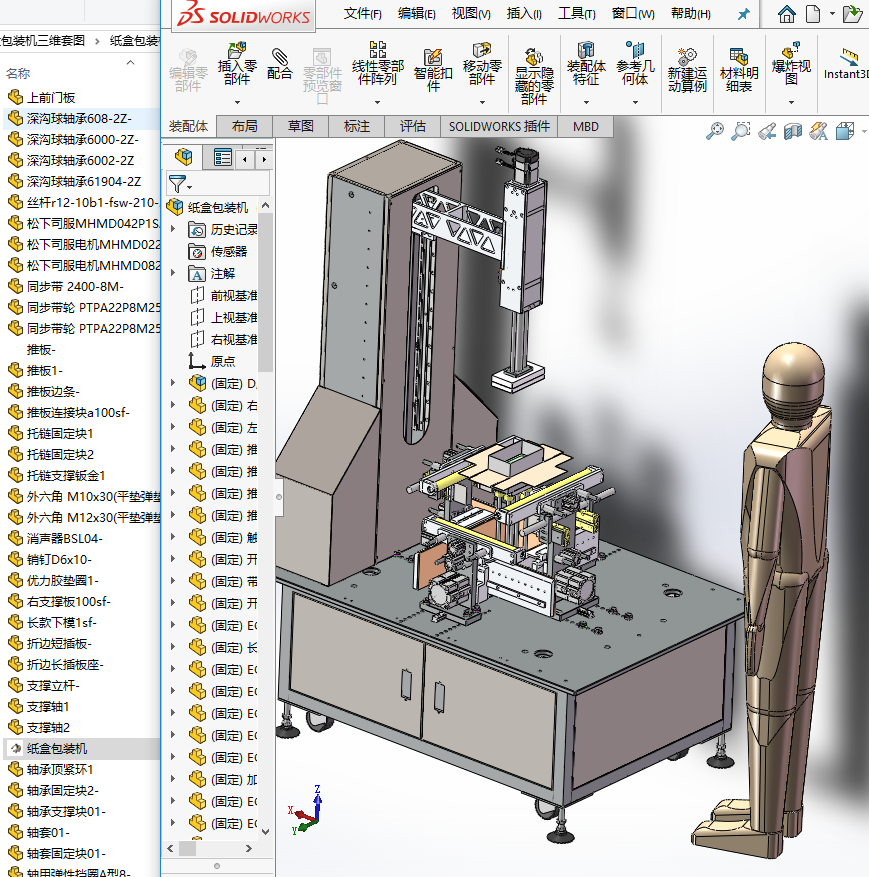Open dropdown arrow under Insert Components
This screenshot has height=877, width=869.
coord(237,102)
